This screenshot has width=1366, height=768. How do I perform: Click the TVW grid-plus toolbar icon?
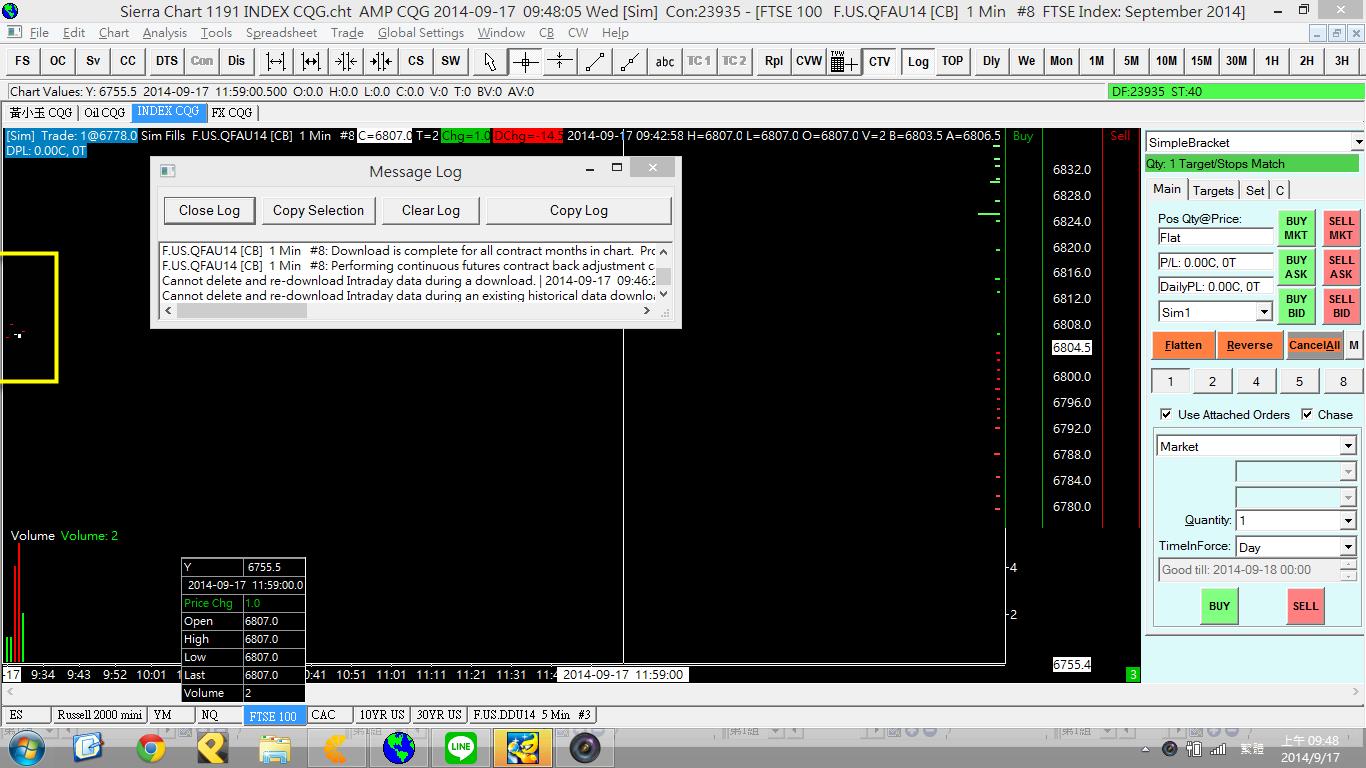[x=844, y=61]
